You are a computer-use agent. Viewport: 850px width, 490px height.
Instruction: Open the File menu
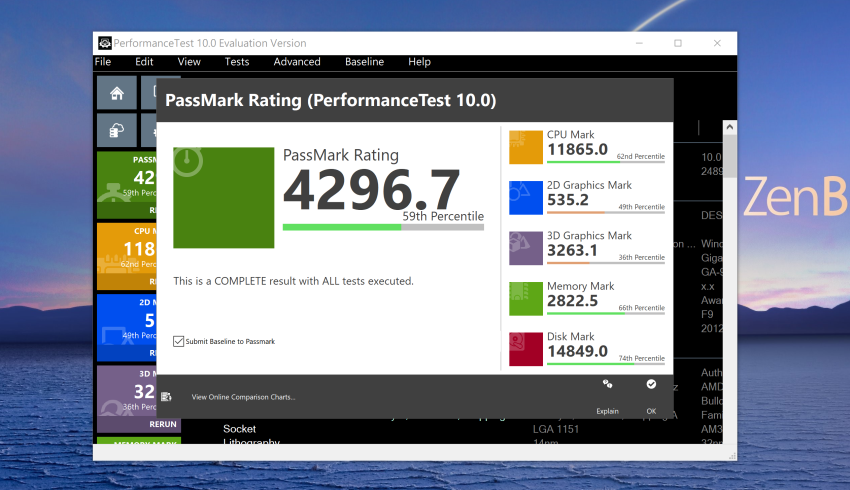[103, 62]
